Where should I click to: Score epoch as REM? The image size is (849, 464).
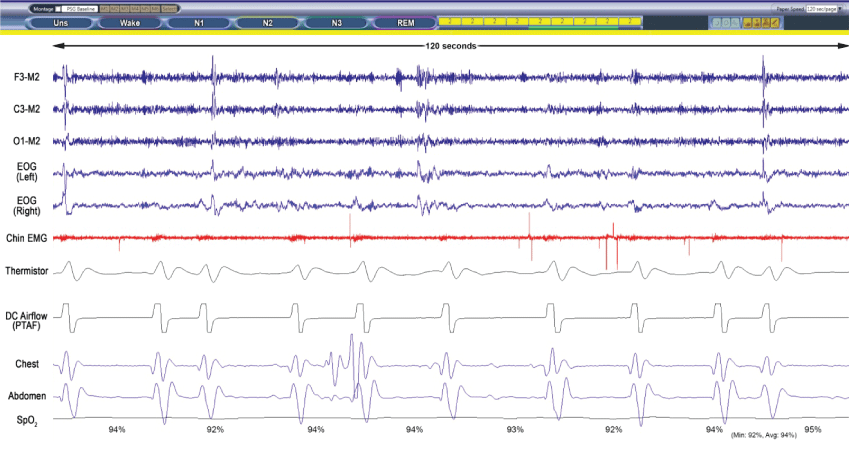click(x=405, y=21)
